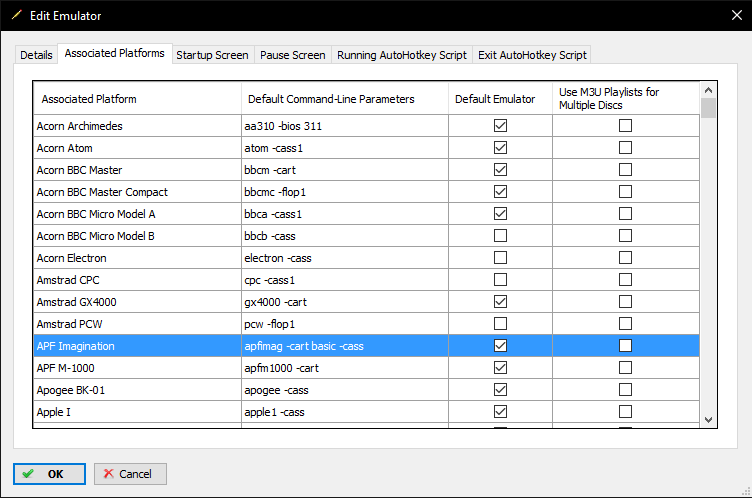Check M3U Playlists for Apogee BK-01
752x498 pixels.
click(x=625, y=390)
